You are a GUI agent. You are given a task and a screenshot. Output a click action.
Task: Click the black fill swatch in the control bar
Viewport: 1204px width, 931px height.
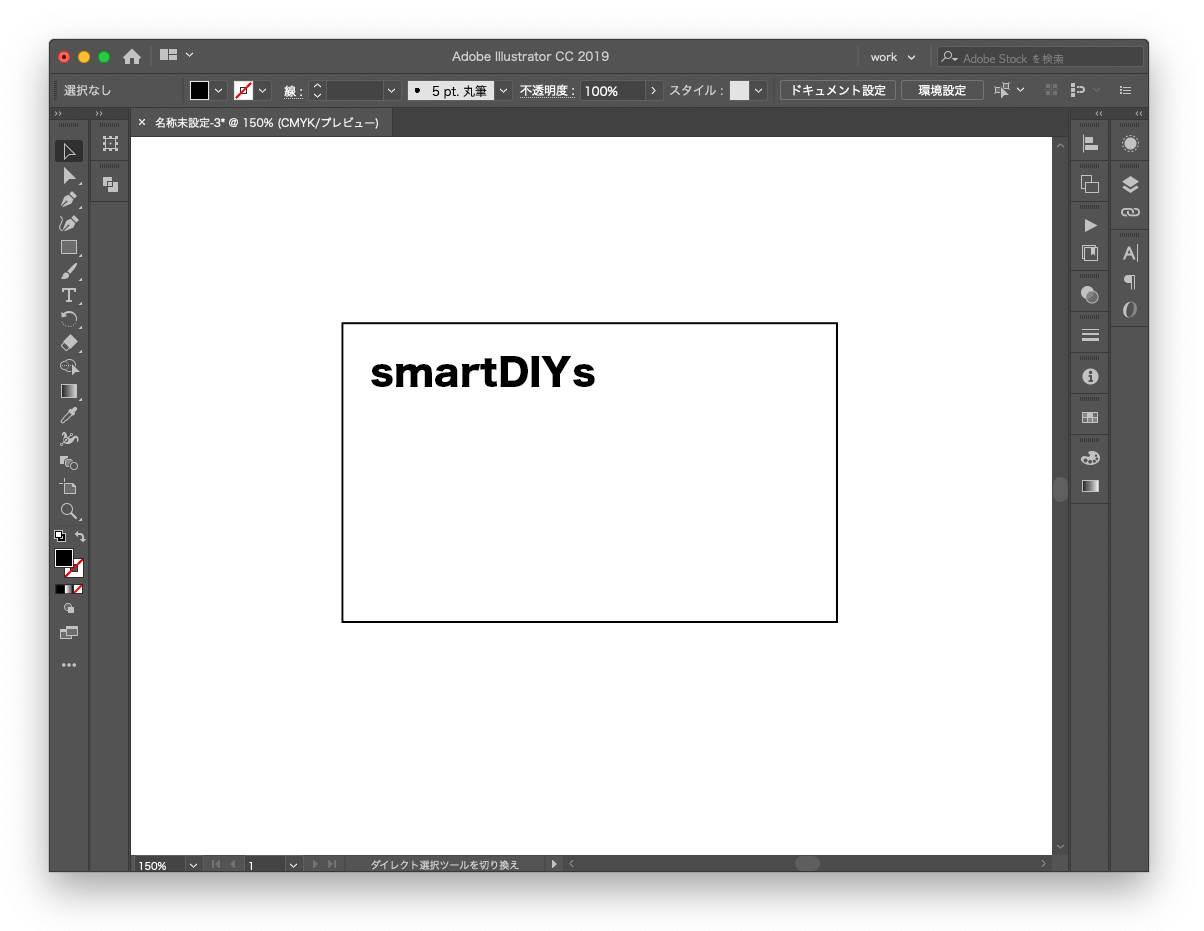click(x=200, y=91)
